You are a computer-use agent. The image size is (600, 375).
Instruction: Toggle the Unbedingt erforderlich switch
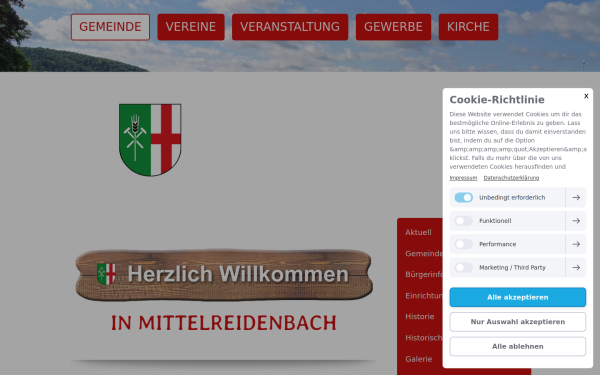point(463,197)
